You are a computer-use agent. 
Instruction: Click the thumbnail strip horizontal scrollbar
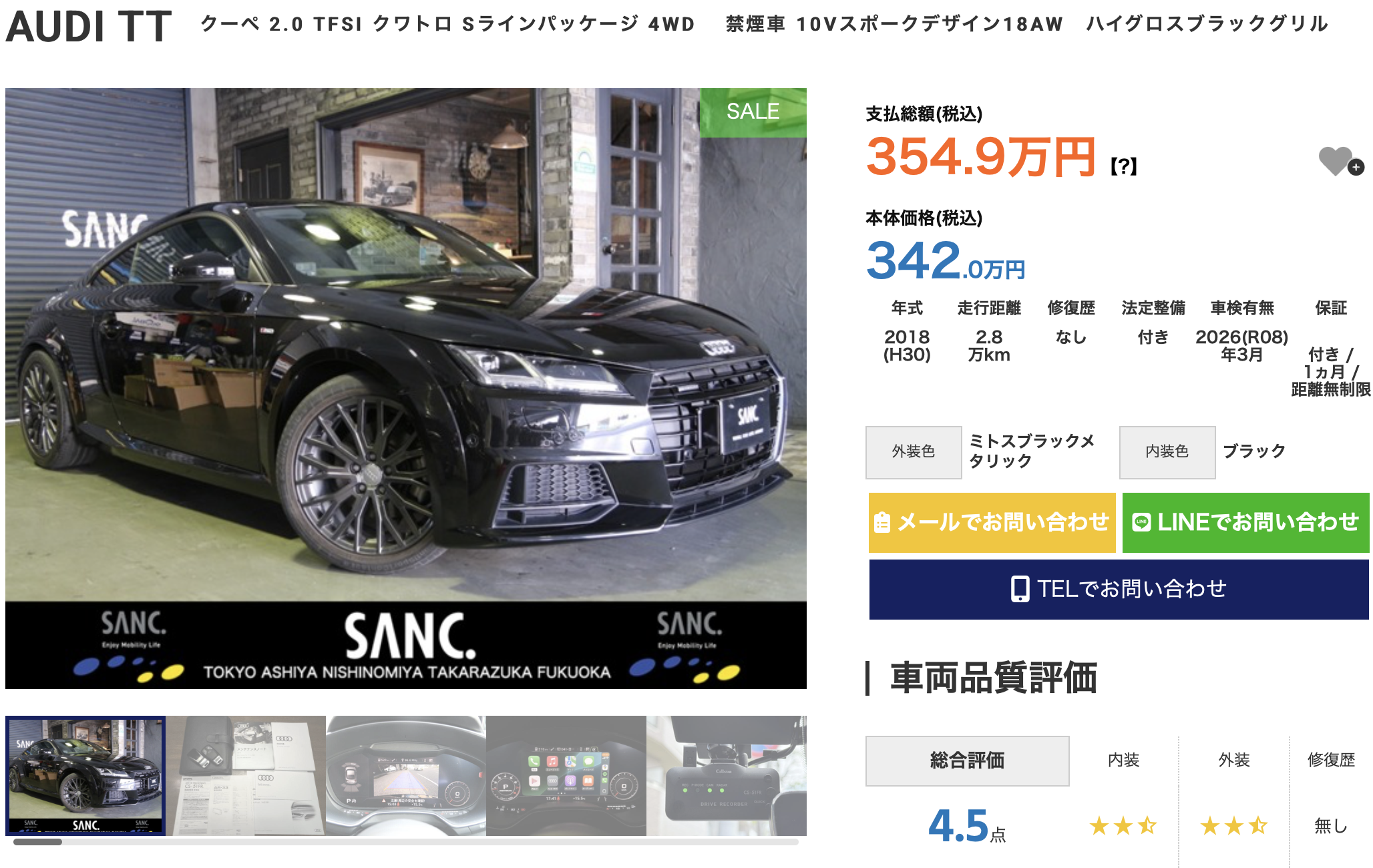(x=405, y=842)
